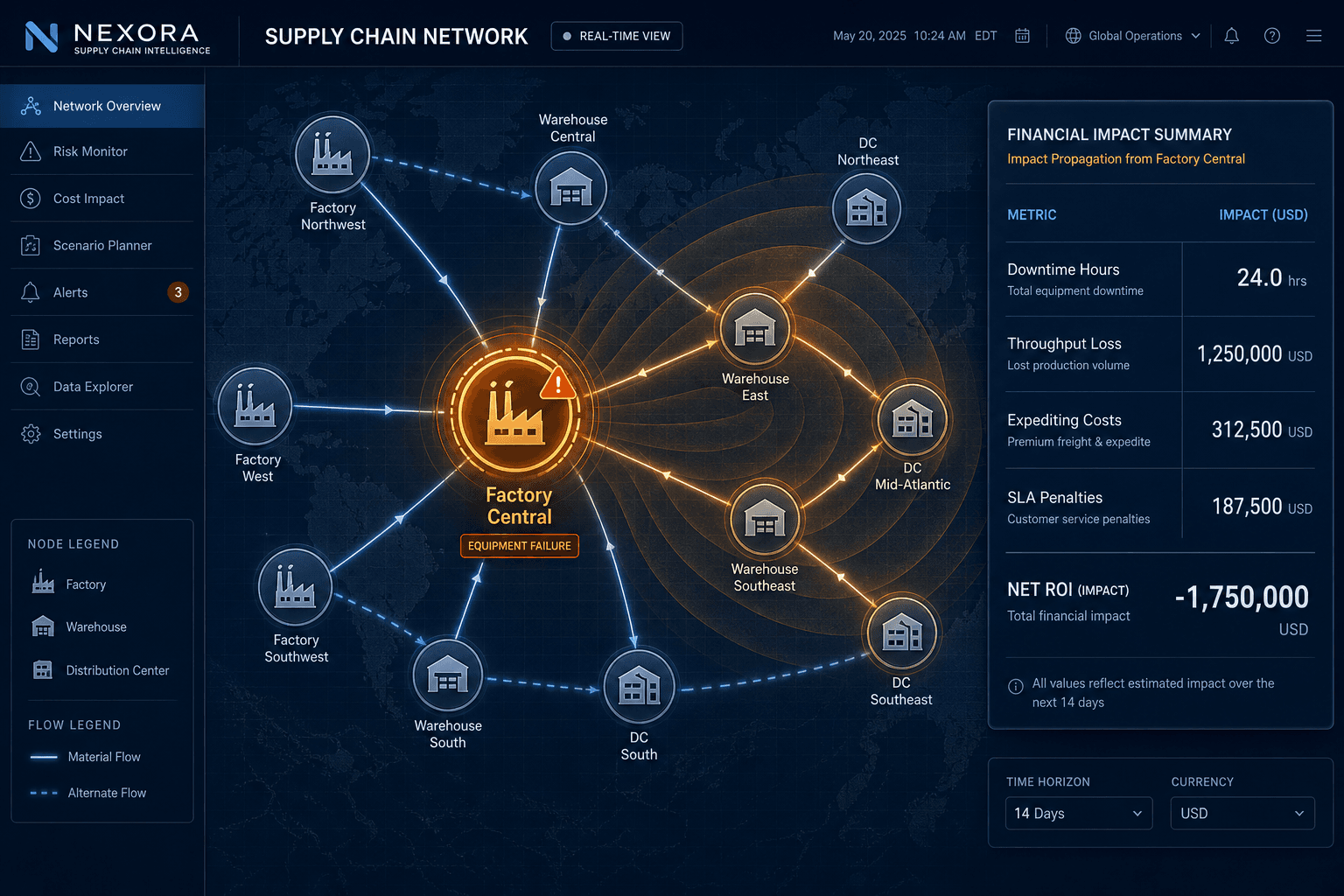Click the 24.0 hrs value
This screenshot has width=1344, height=896.
(1271, 279)
